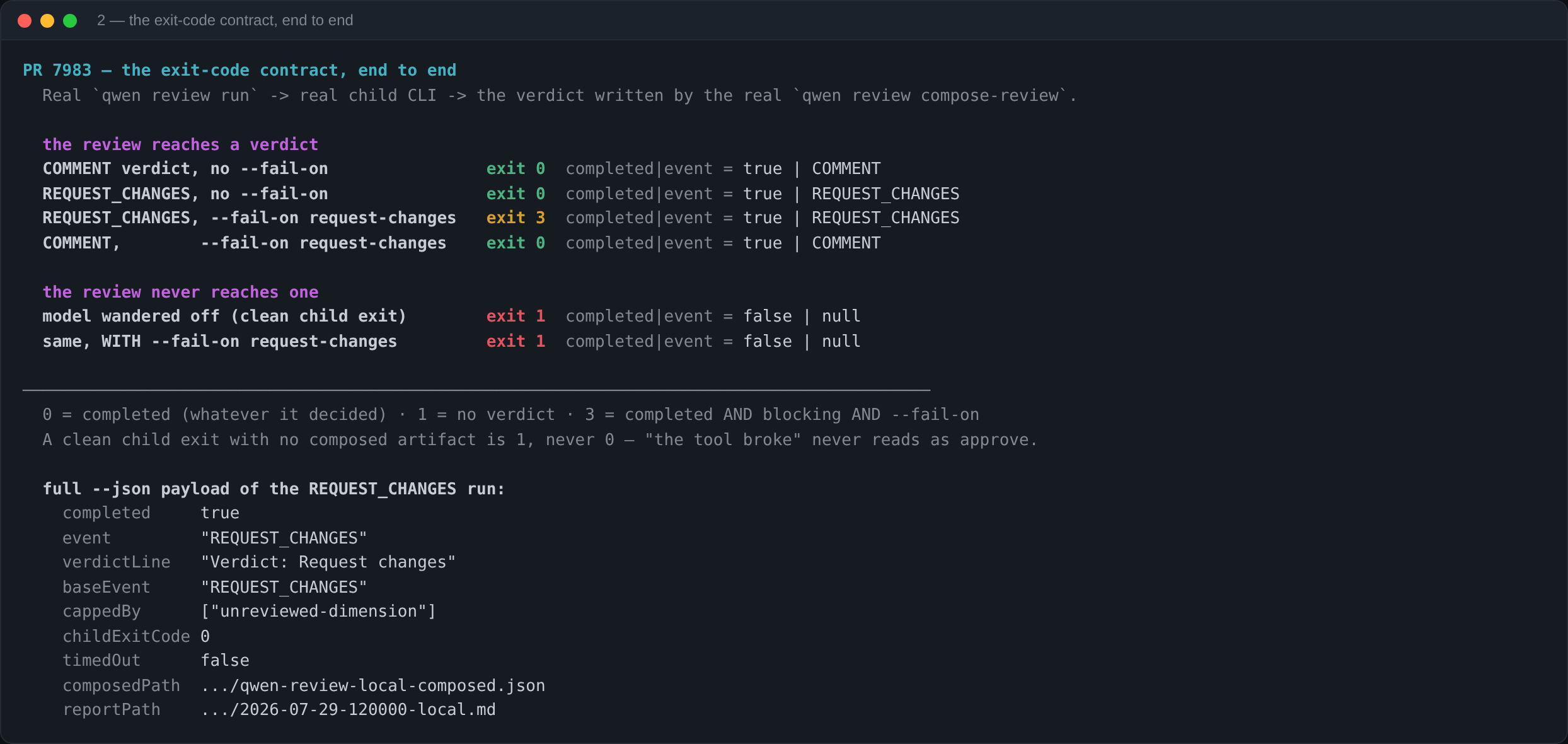
Task: Click the "Verdict: Request changes" value
Action: 328,562
